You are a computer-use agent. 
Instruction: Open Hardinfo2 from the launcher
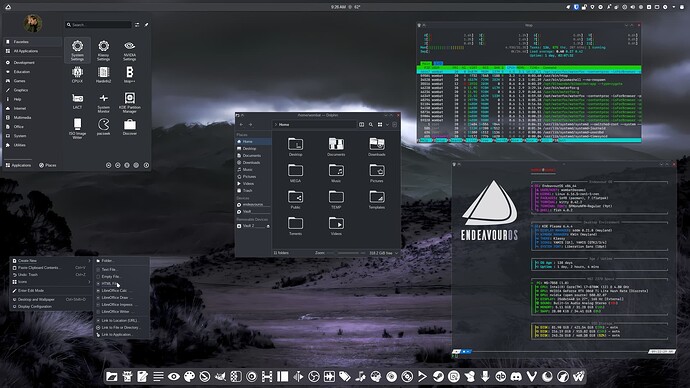coord(103,75)
